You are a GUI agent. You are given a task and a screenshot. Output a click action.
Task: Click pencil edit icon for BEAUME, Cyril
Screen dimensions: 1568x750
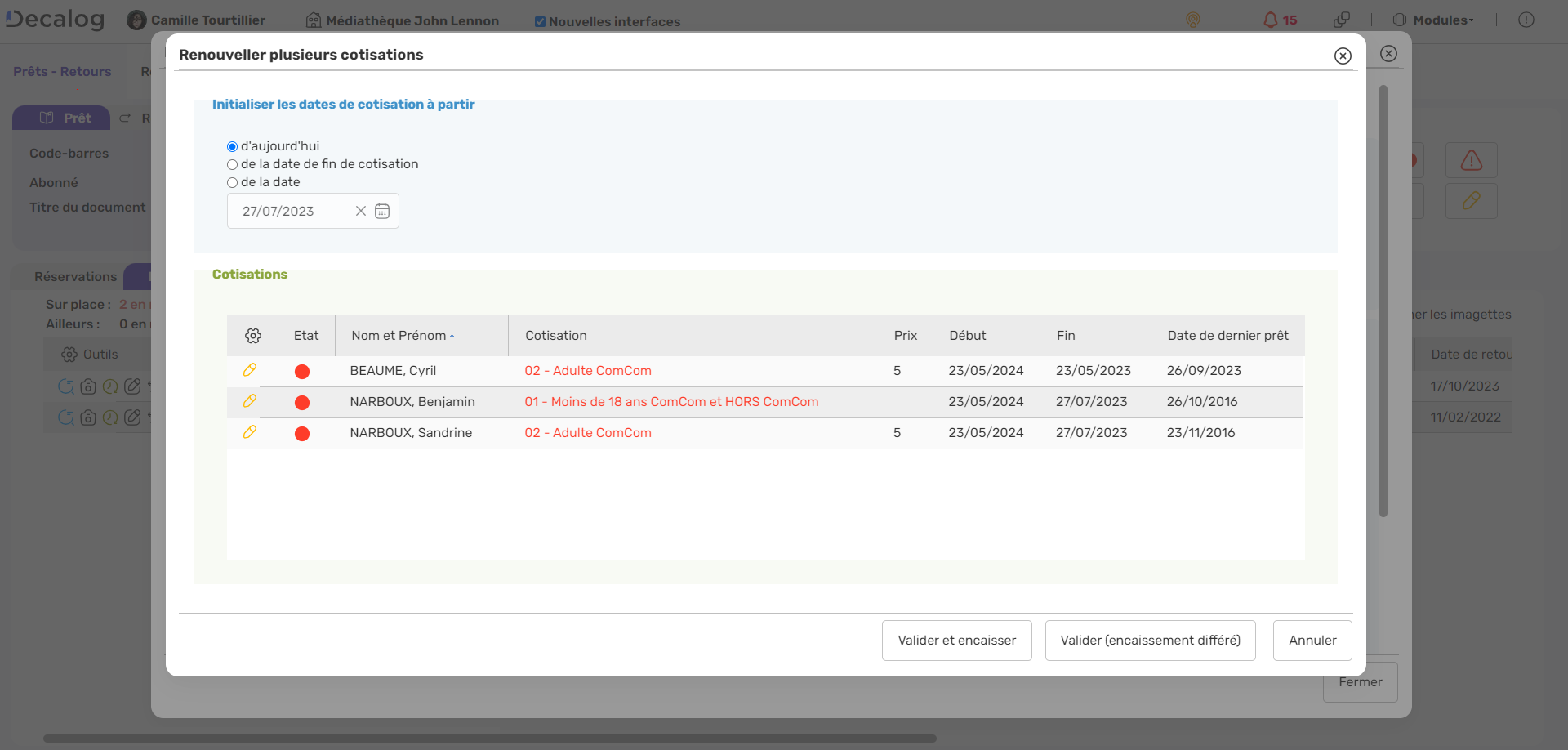pos(250,370)
